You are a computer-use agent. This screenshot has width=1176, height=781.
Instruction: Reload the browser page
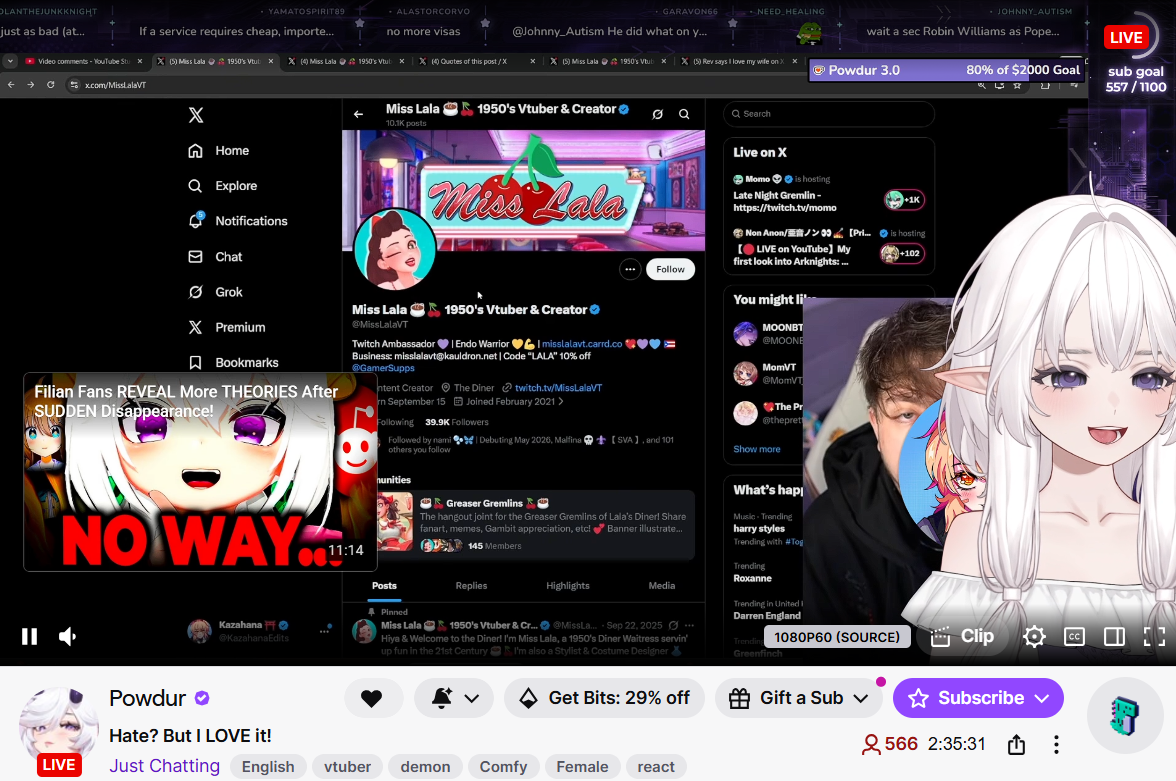tap(50, 85)
